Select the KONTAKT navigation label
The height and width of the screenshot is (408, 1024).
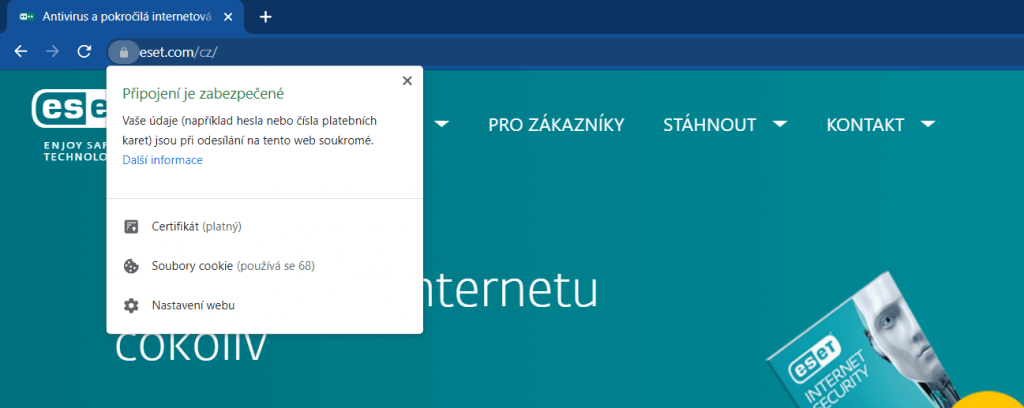(865, 124)
